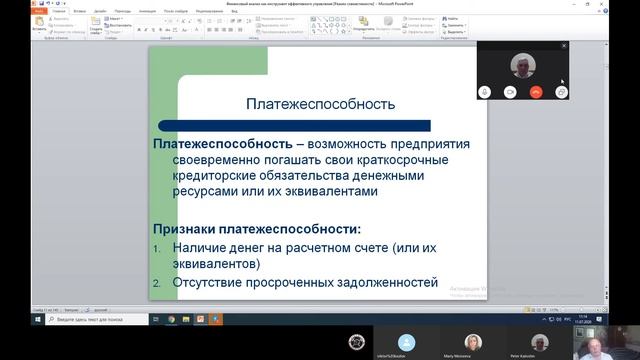Open the Раздел section dropdown

coord(113,32)
